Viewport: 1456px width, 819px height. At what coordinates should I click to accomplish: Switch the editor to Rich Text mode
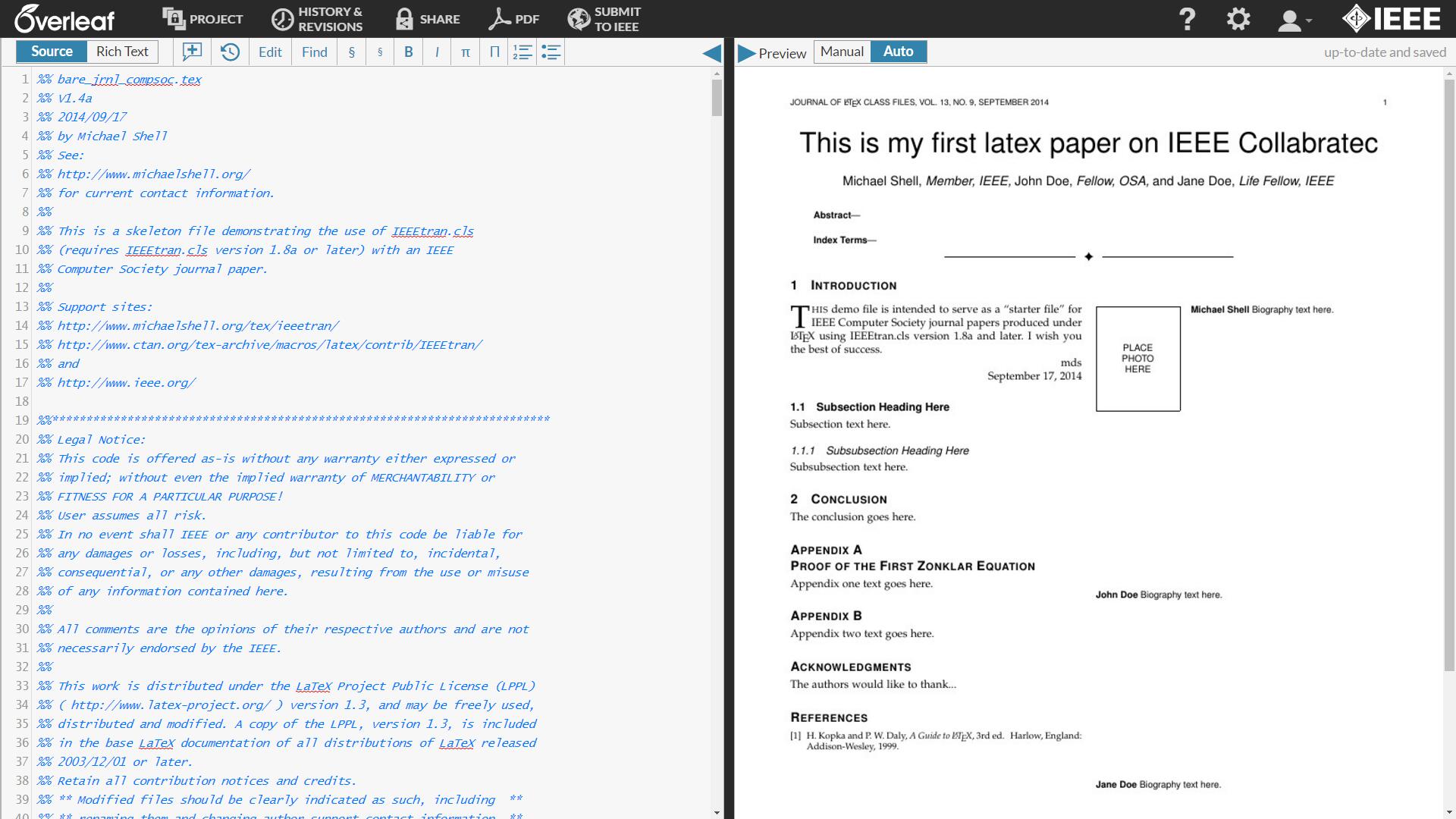tap(122, 52)
